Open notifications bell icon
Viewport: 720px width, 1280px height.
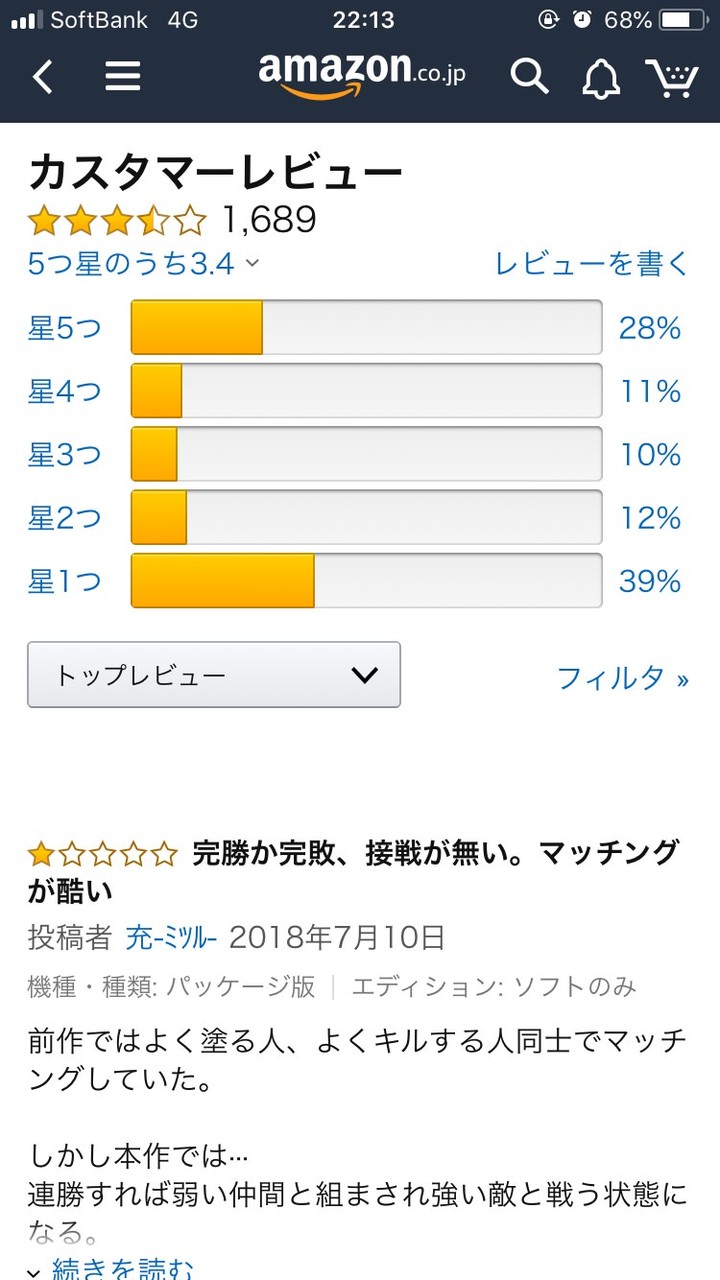click(601, 78)
